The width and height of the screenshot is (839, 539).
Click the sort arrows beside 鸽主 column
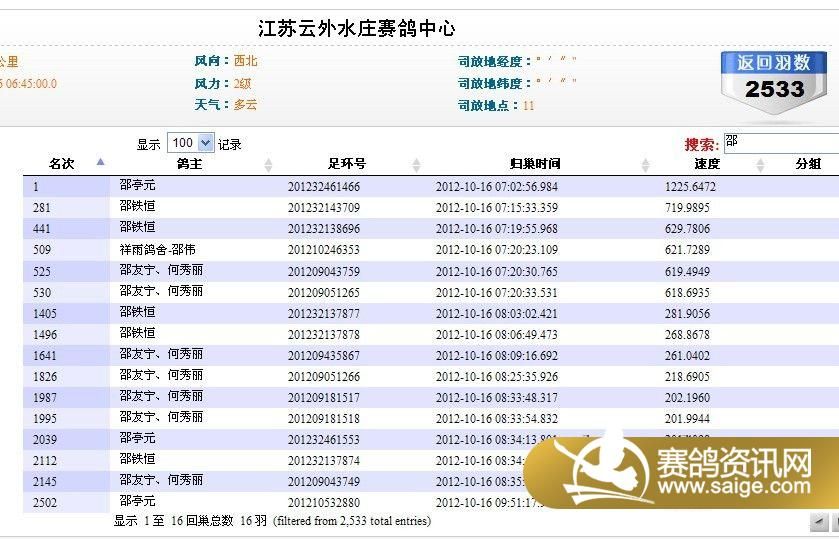pyautogui.click(x=268, y=164)
